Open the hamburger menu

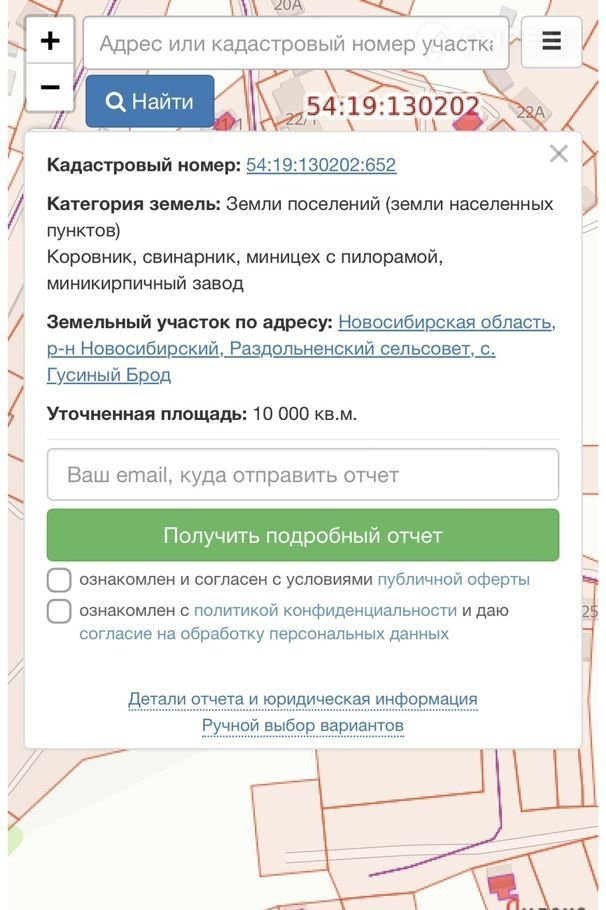pyautogui.click(x=551, y=42)
